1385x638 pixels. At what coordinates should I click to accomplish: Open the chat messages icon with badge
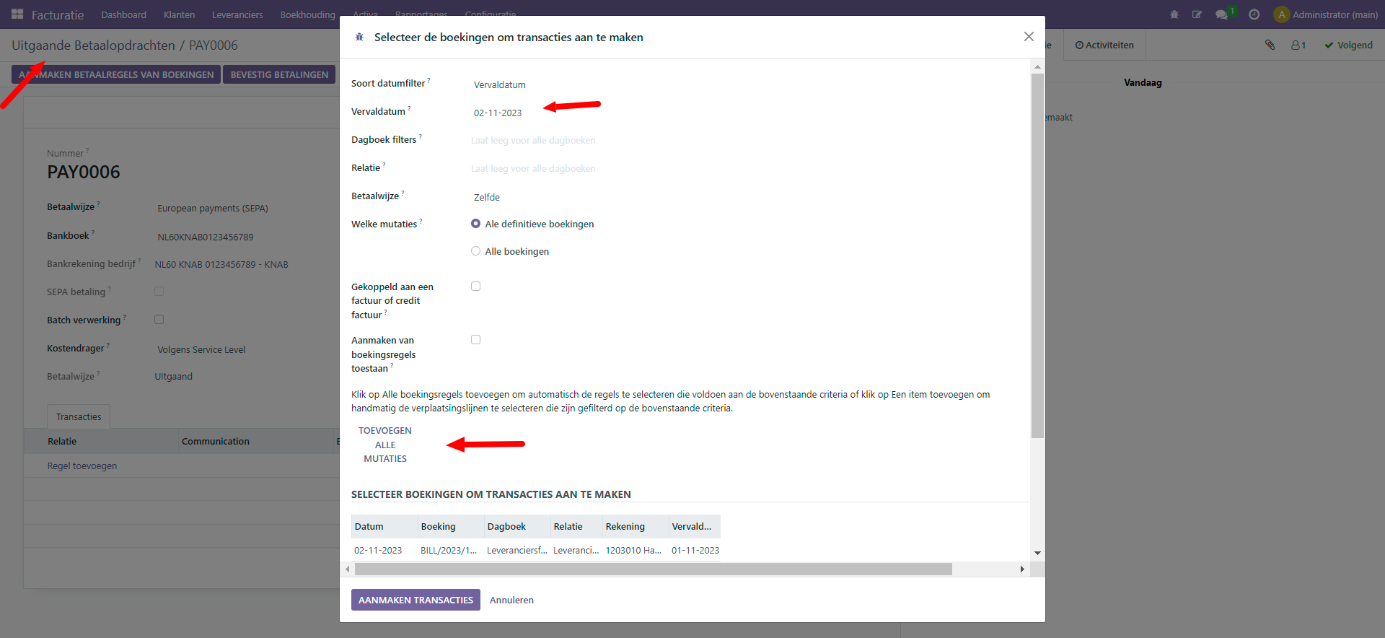tap(1222, 15)
